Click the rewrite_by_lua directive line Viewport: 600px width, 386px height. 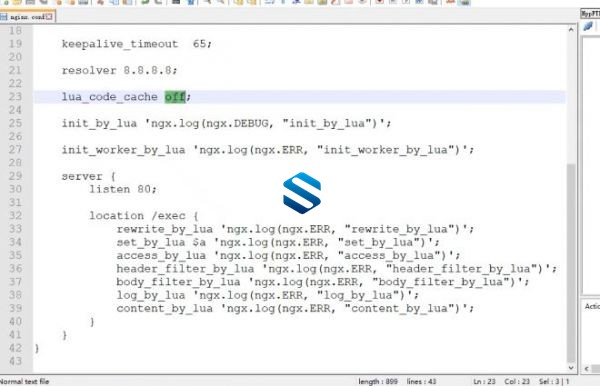[x=295, y=229]
